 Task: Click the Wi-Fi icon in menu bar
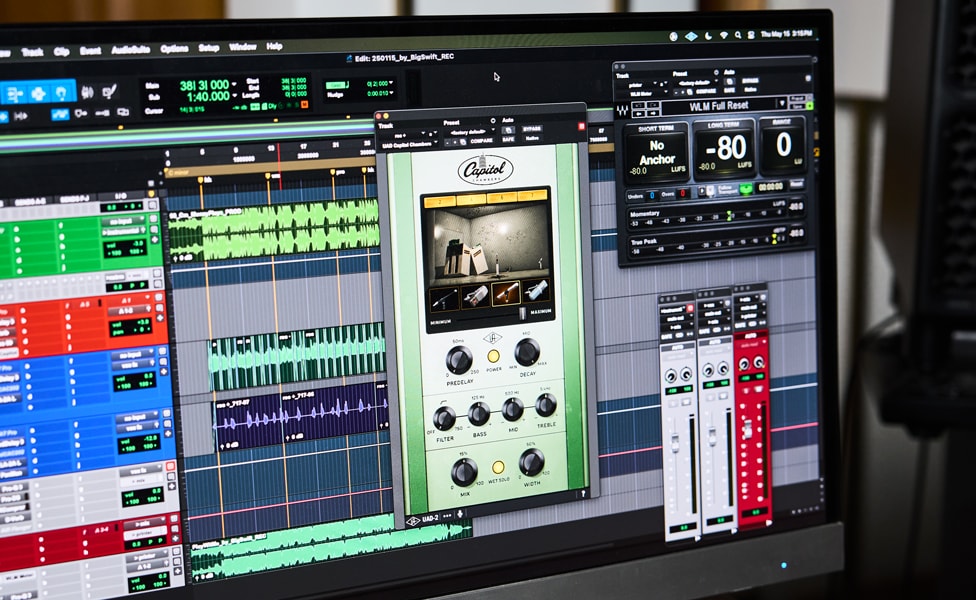tap(723, 35)
